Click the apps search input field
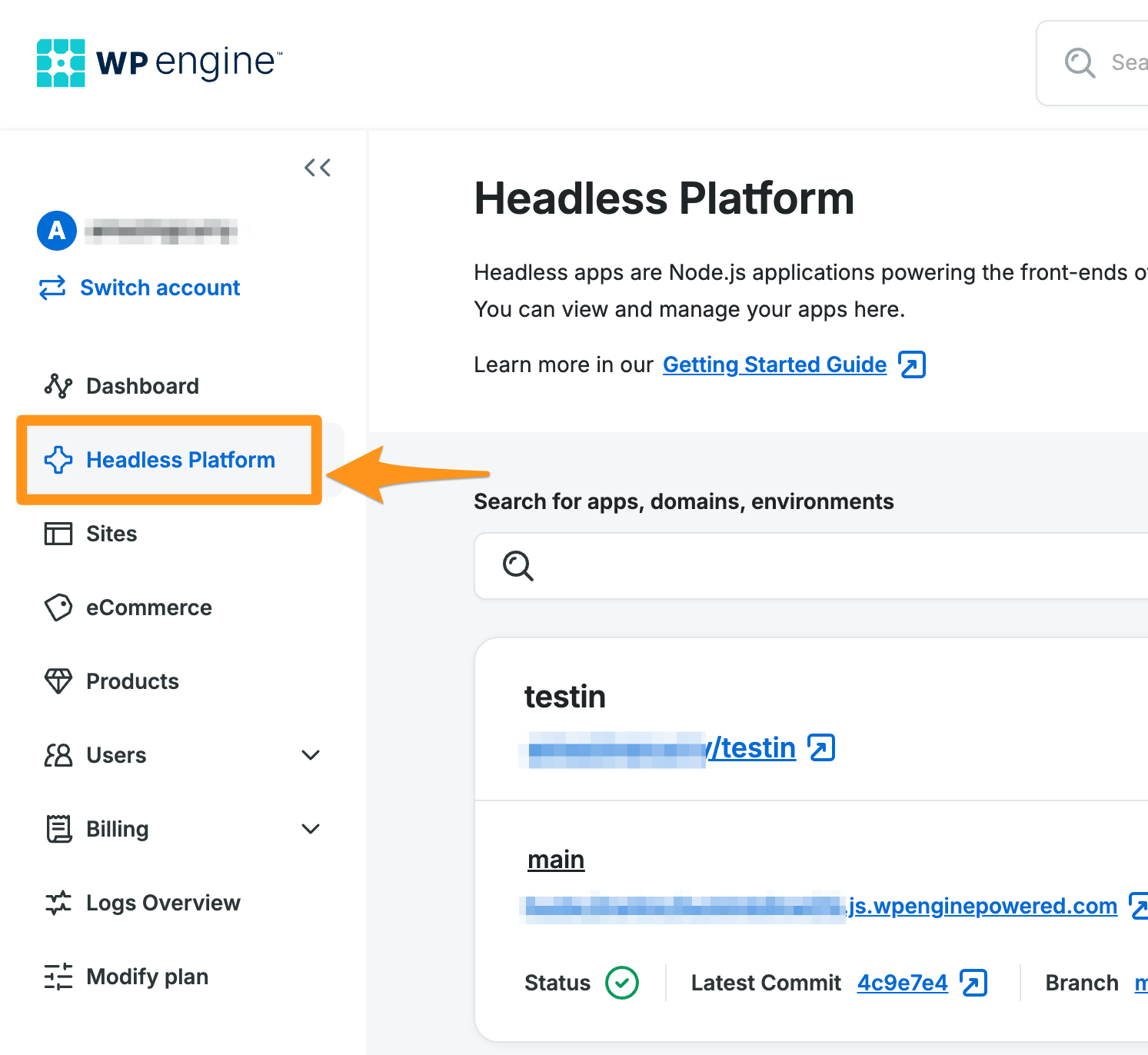 tap(830, 566)
